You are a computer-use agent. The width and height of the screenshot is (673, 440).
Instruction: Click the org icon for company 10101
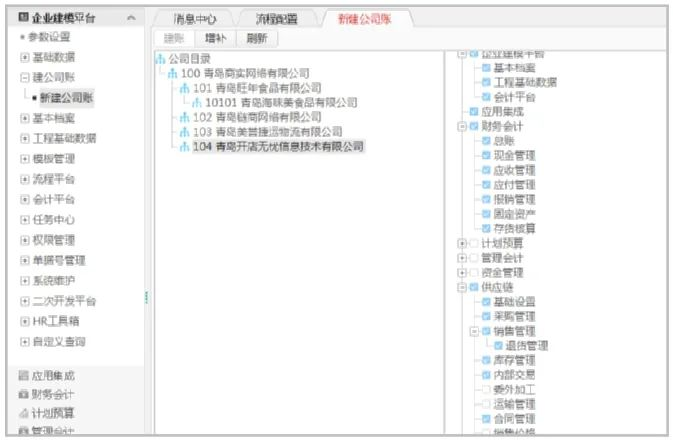tap(197, 102)
